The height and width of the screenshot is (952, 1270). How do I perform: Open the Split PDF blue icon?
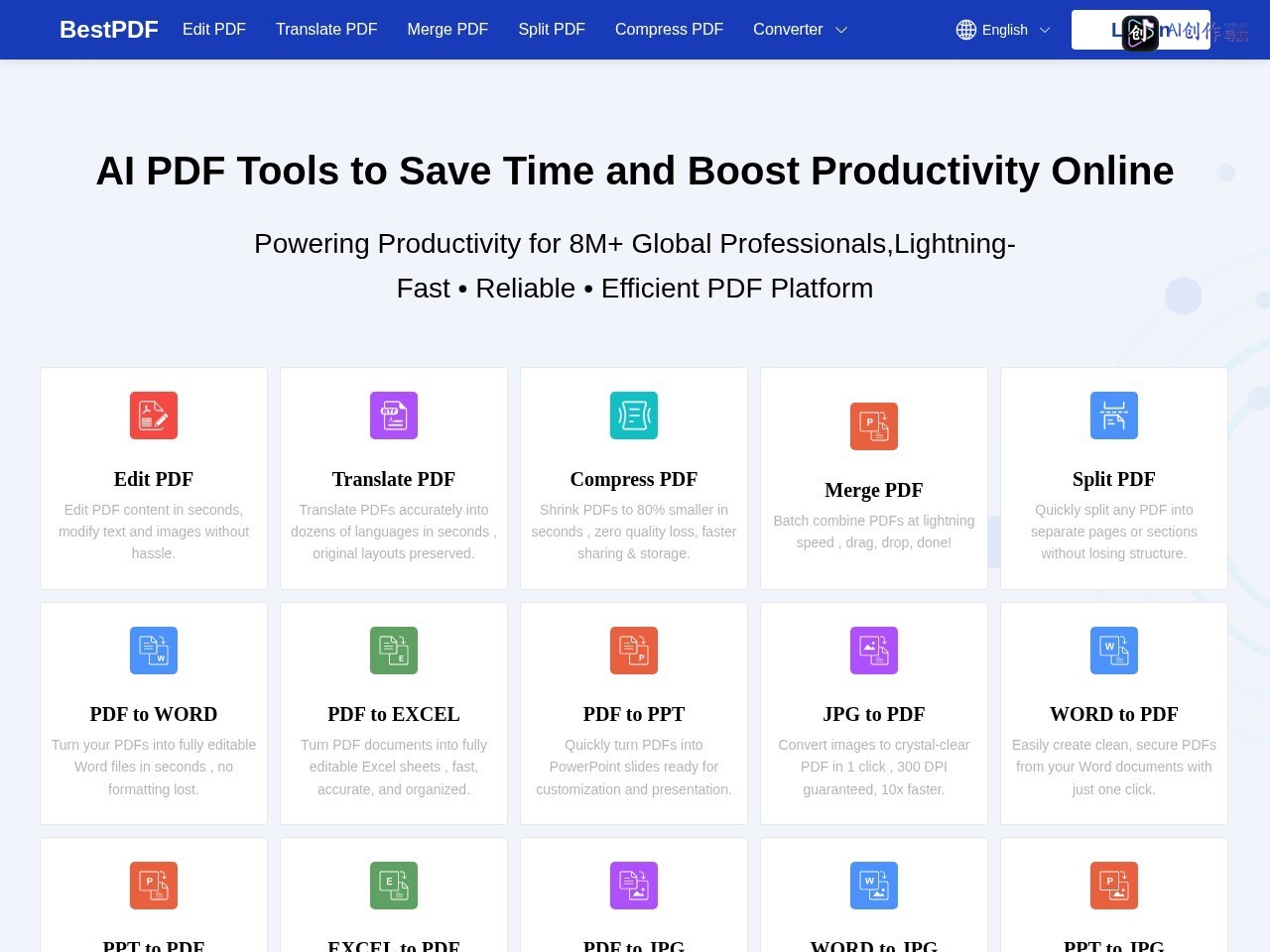1114,416
